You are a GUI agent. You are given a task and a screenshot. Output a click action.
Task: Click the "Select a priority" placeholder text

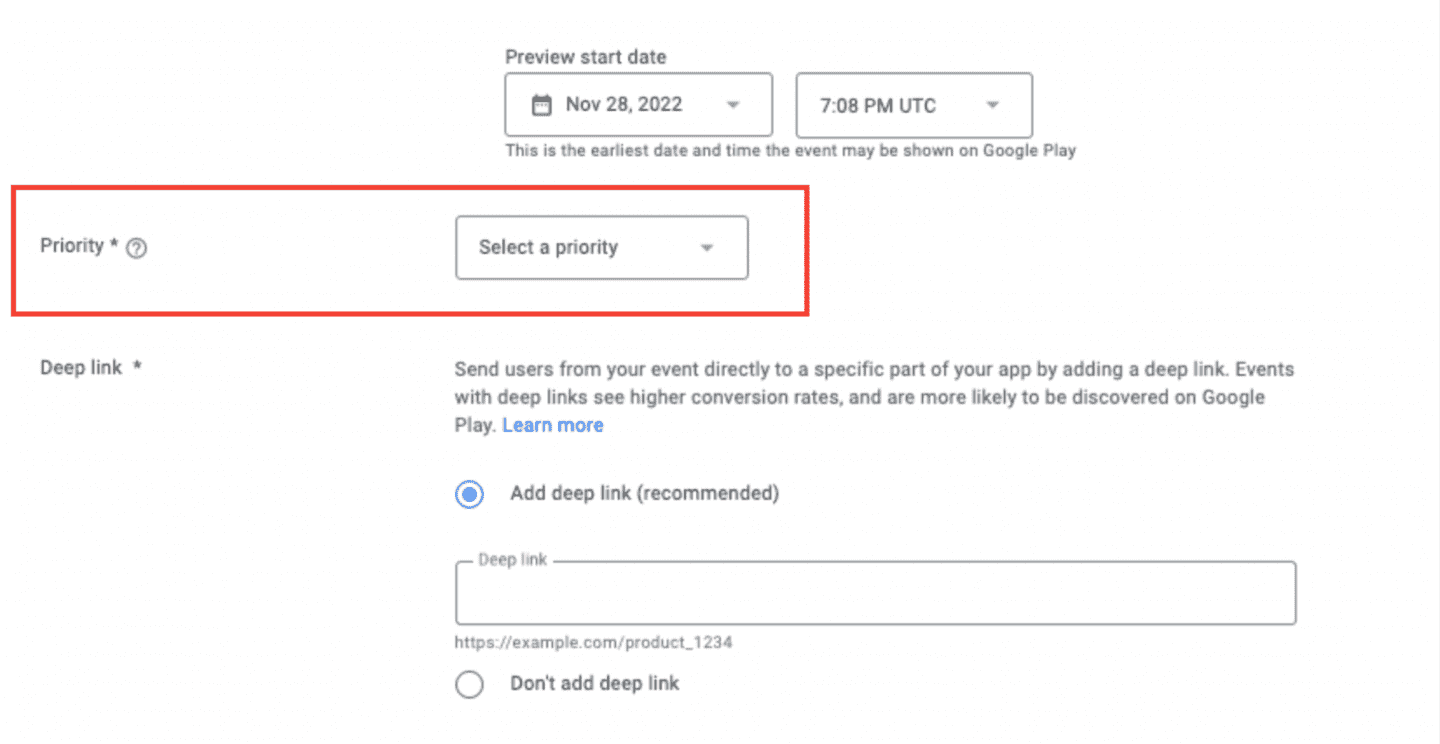click(548, 247)
